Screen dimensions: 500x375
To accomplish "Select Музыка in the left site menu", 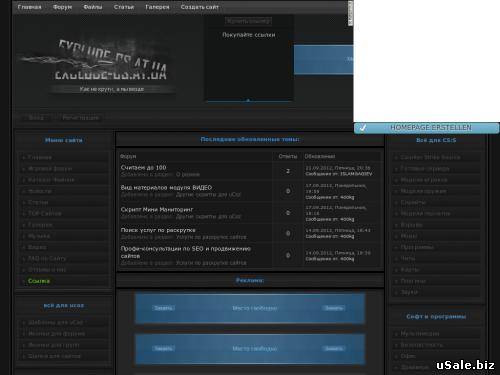I will 39,236.
